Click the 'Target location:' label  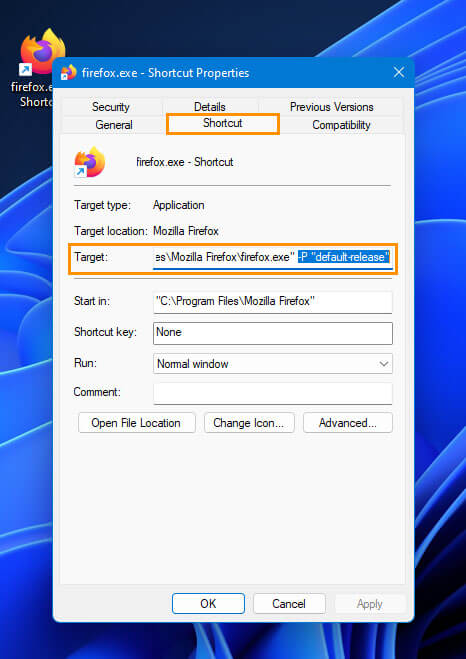pyautogui.click(x=111, y=231)
